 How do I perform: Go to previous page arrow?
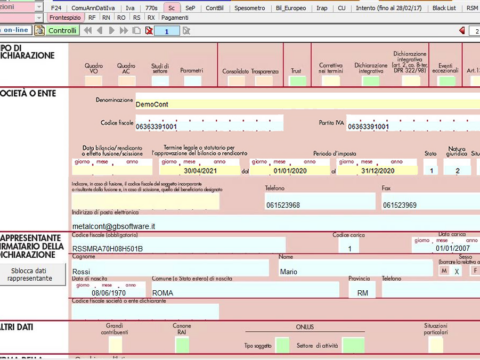click(99, 31)
